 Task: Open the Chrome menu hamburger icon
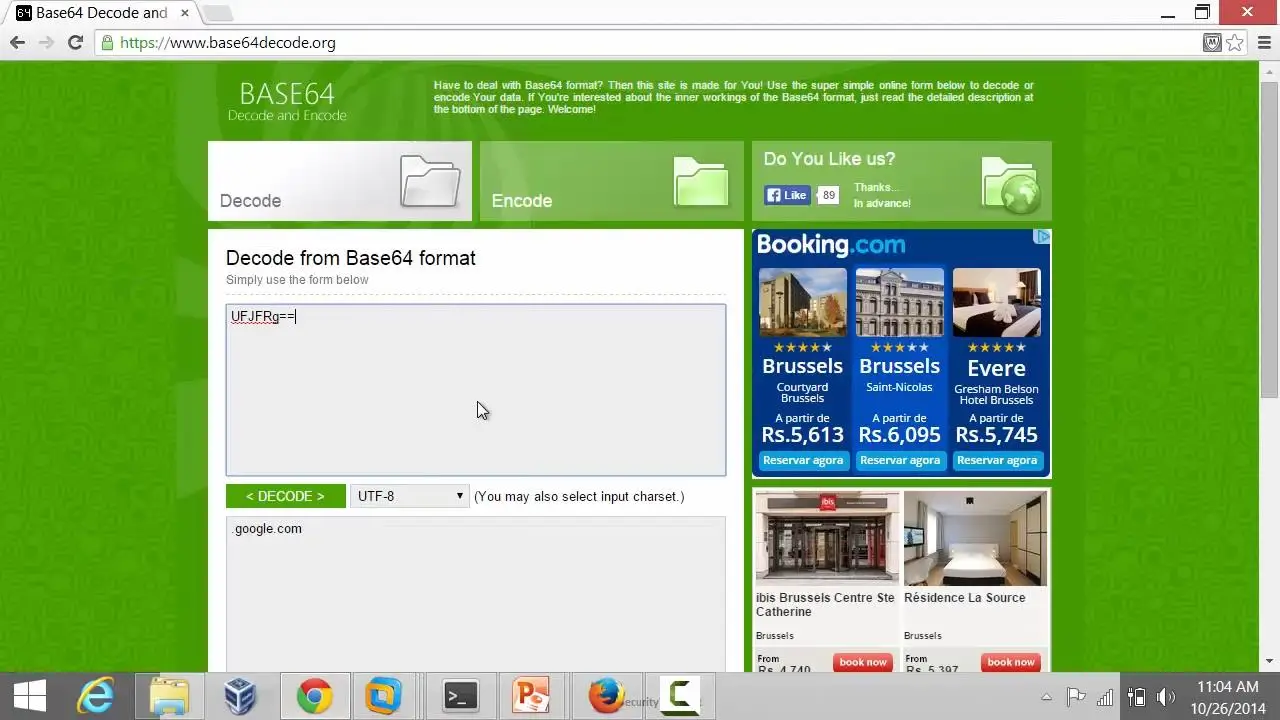1264,43
